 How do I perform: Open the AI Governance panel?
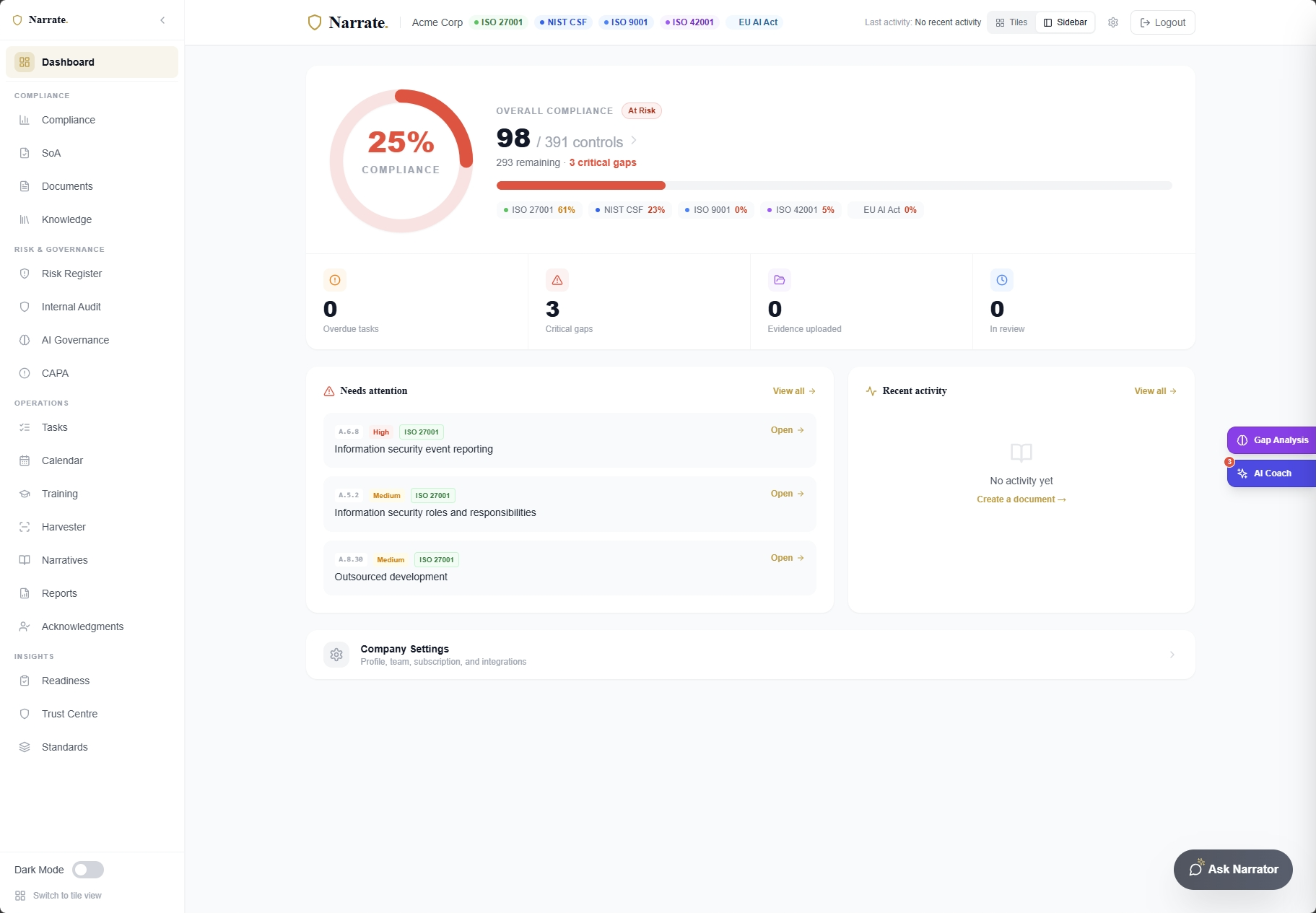[x=74, y=340]
